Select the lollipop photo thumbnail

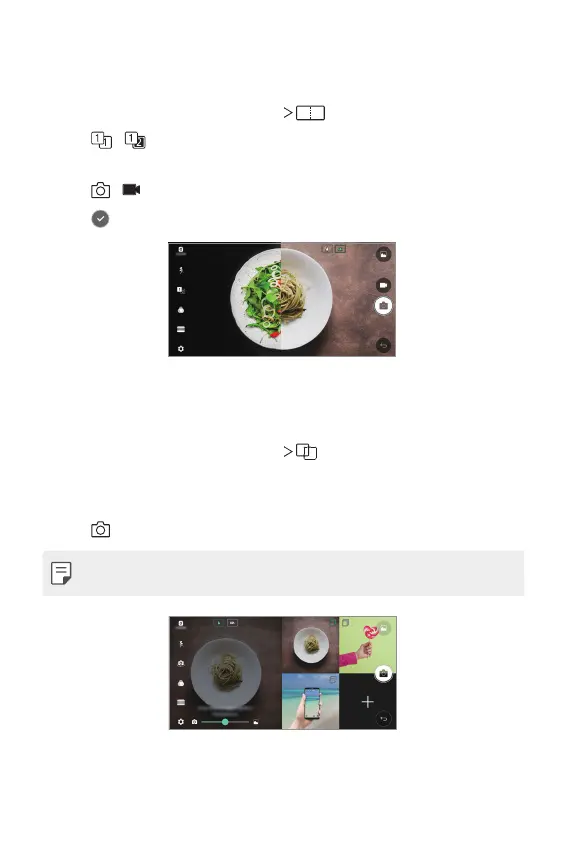coord(367,645)
